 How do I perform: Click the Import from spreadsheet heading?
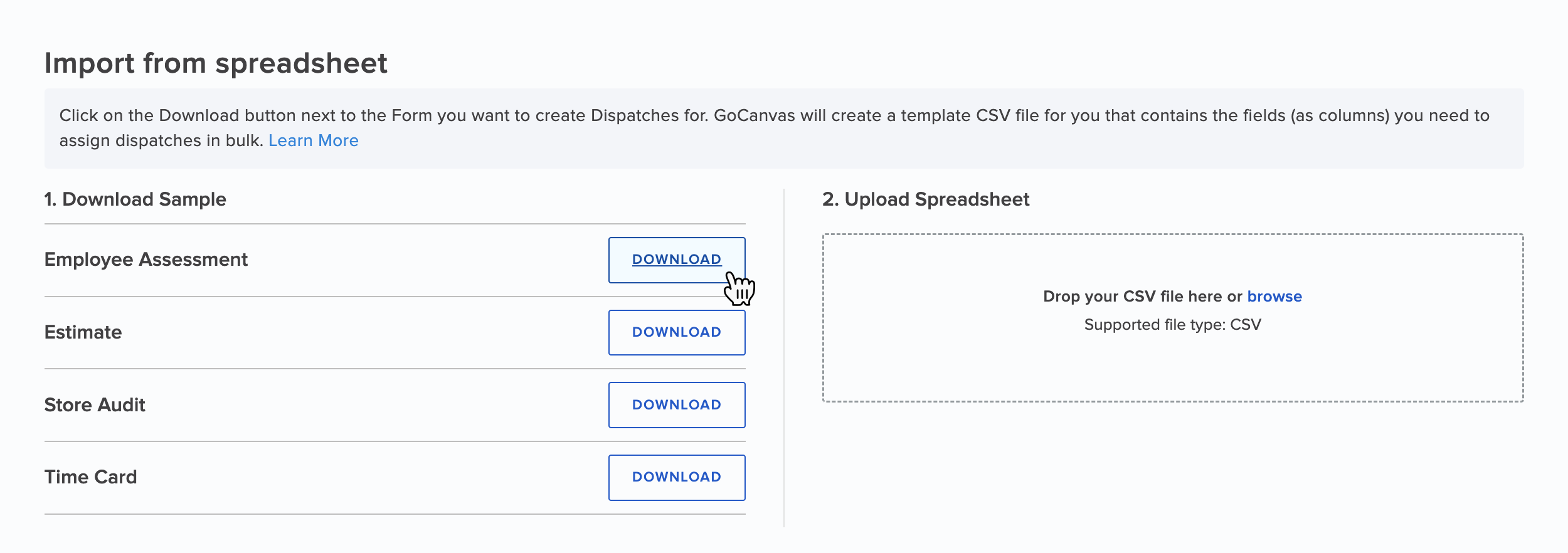point(217,63)
